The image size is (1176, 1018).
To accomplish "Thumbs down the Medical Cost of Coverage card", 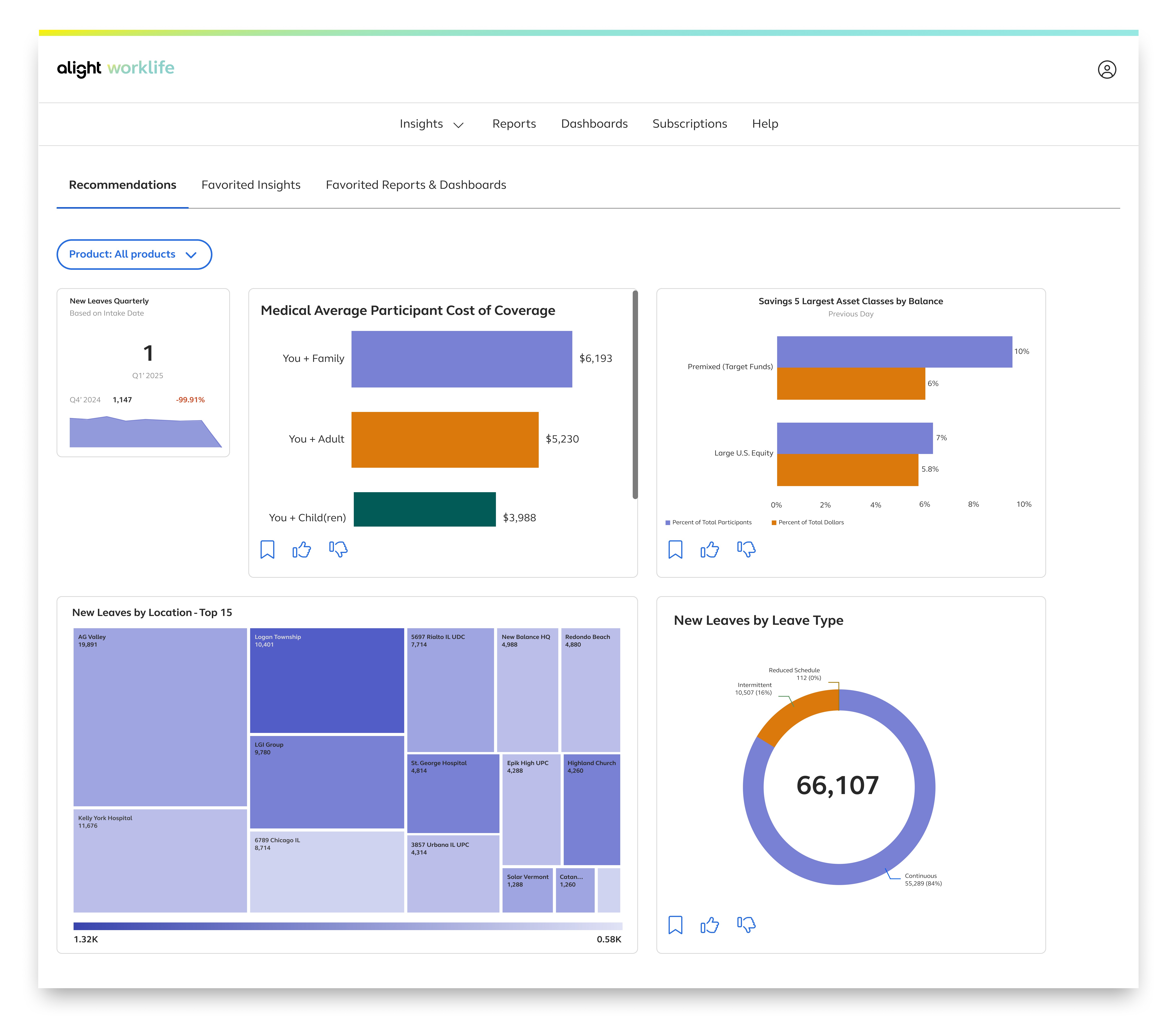I will pyautogui.click(x=339, y=549).
